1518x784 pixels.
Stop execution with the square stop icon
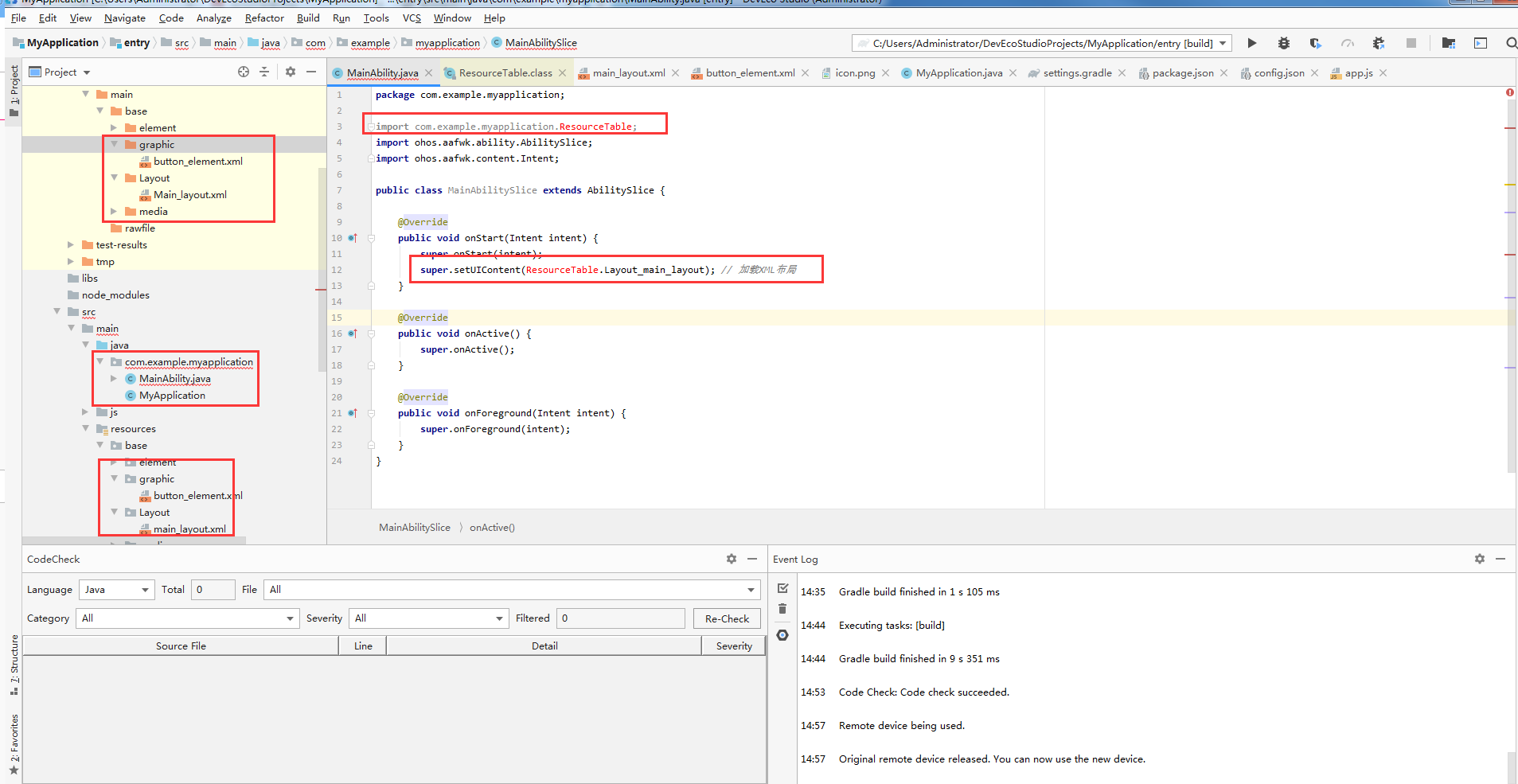1411,43
